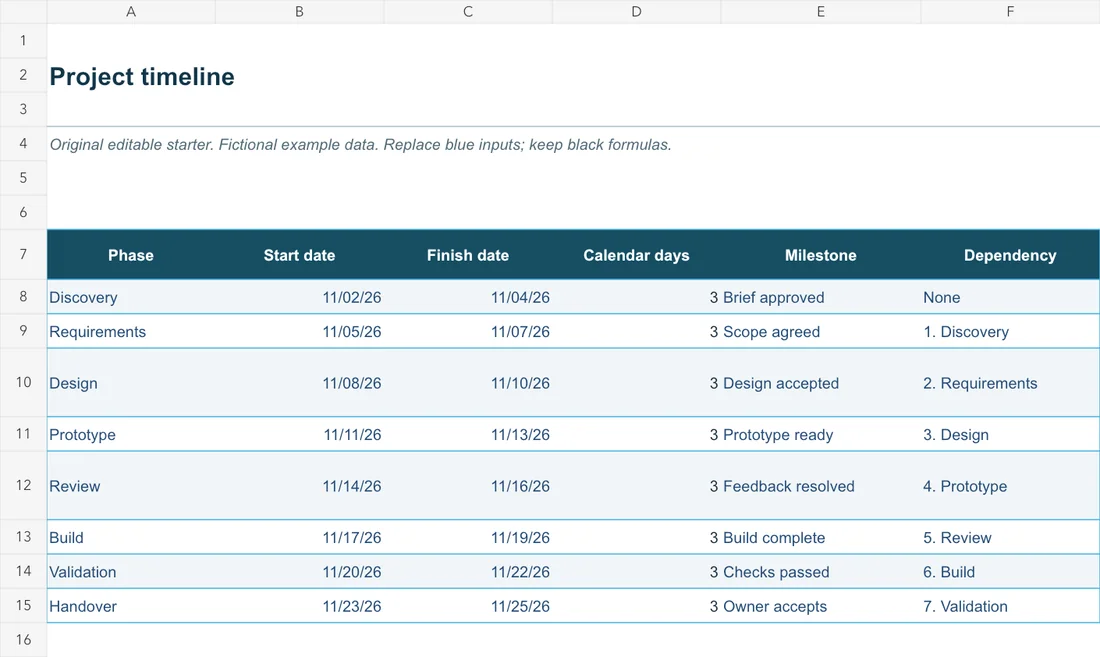This screenshot has width=1100, height=657.
Task: Click the Project timeline title cell
Action: [x=142, y=76]
